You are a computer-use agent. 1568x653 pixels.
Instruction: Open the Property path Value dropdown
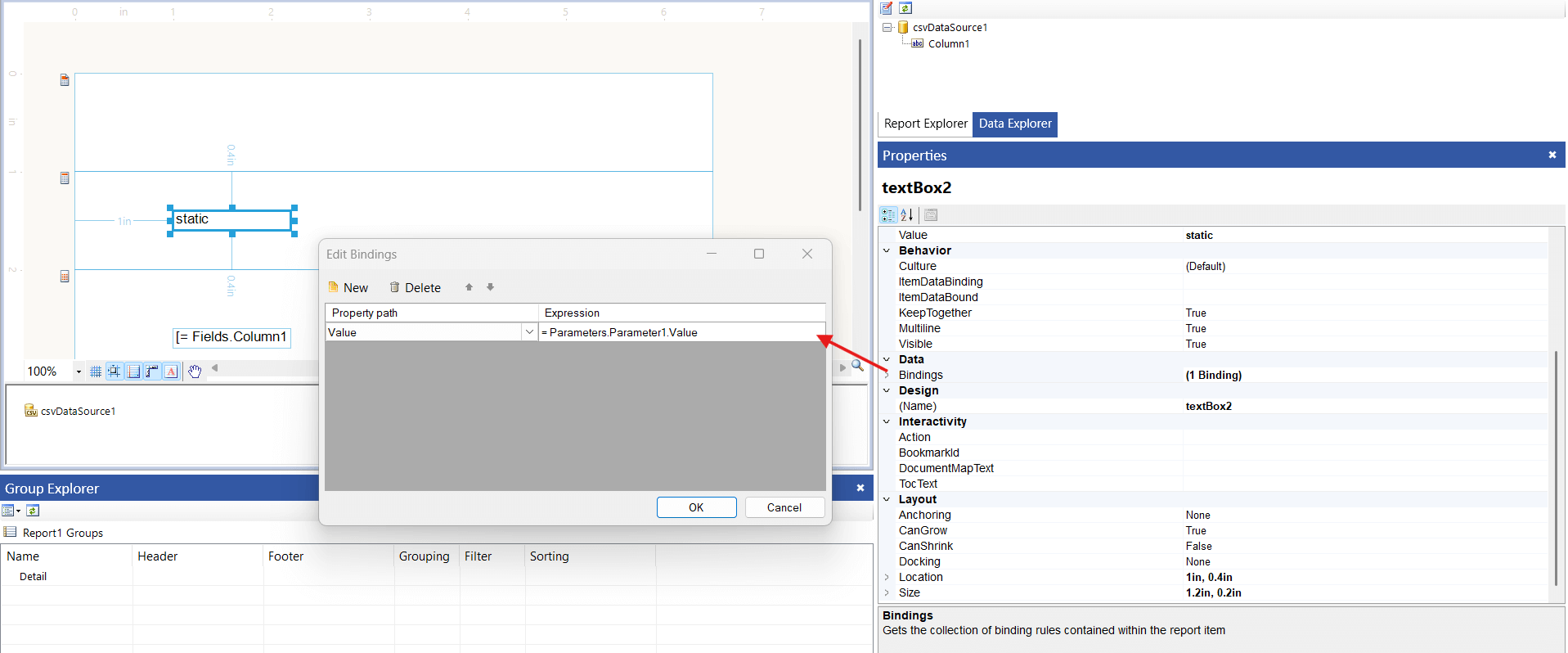pyautogui.click(x=529, y=332)
